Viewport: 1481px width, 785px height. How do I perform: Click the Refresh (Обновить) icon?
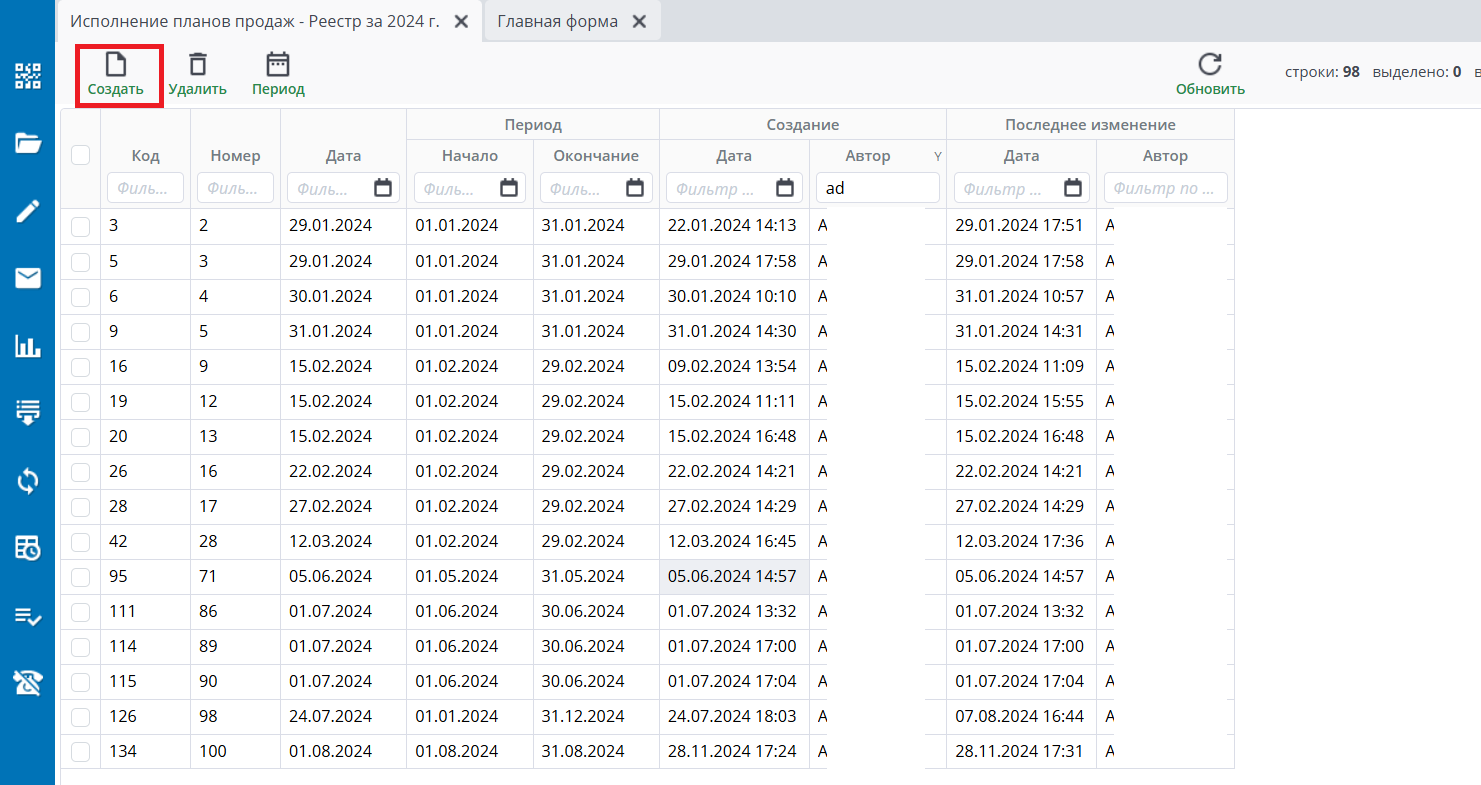(1210, 66)
